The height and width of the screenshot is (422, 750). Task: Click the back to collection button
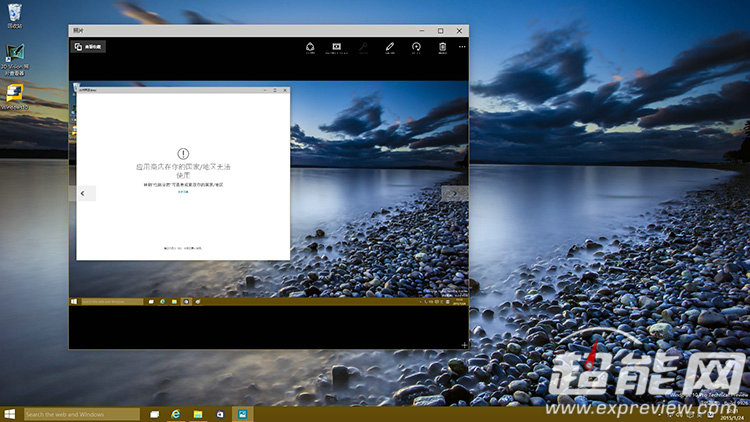coord(88,46)
